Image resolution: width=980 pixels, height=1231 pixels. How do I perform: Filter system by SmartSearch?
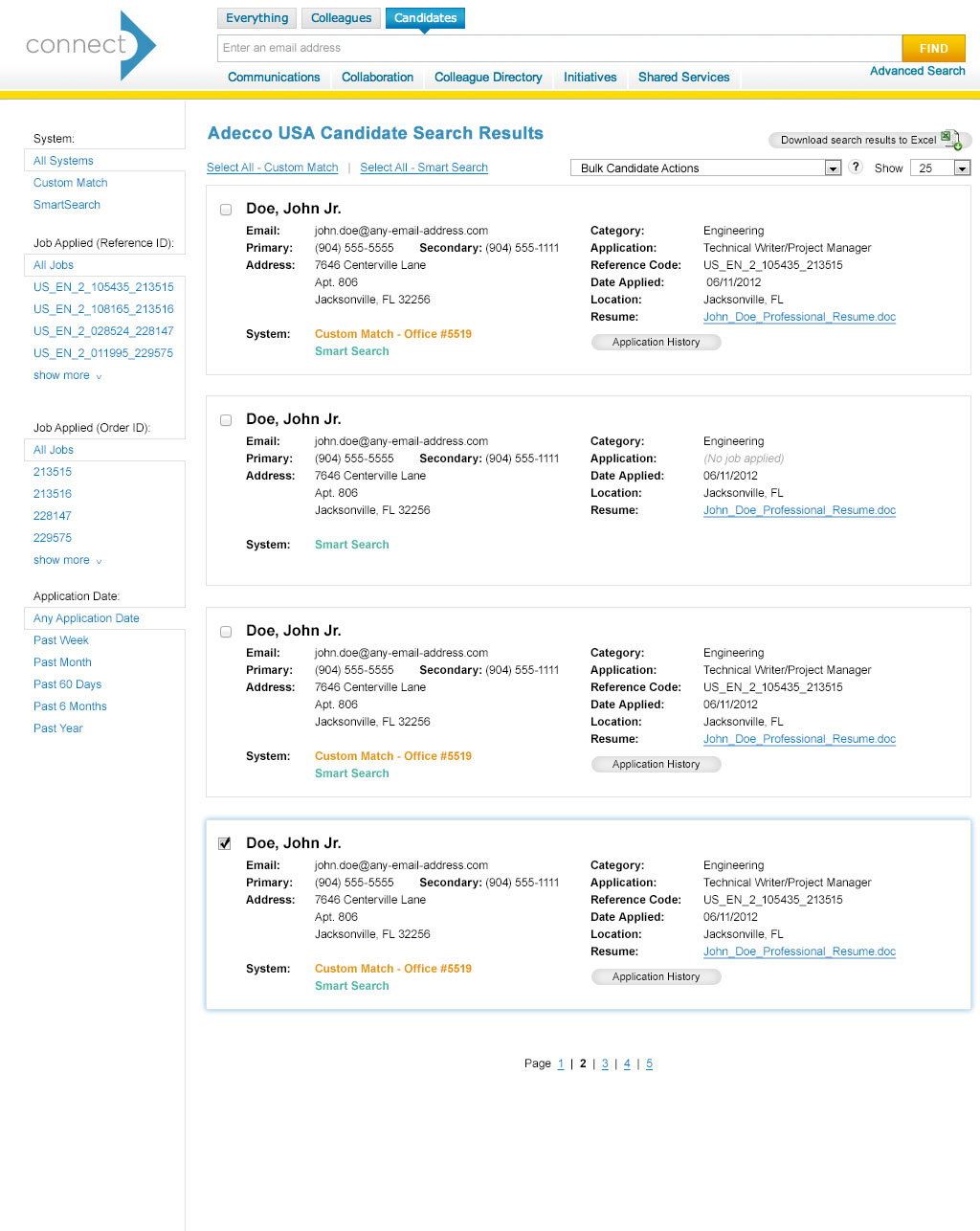coord(67,205)
